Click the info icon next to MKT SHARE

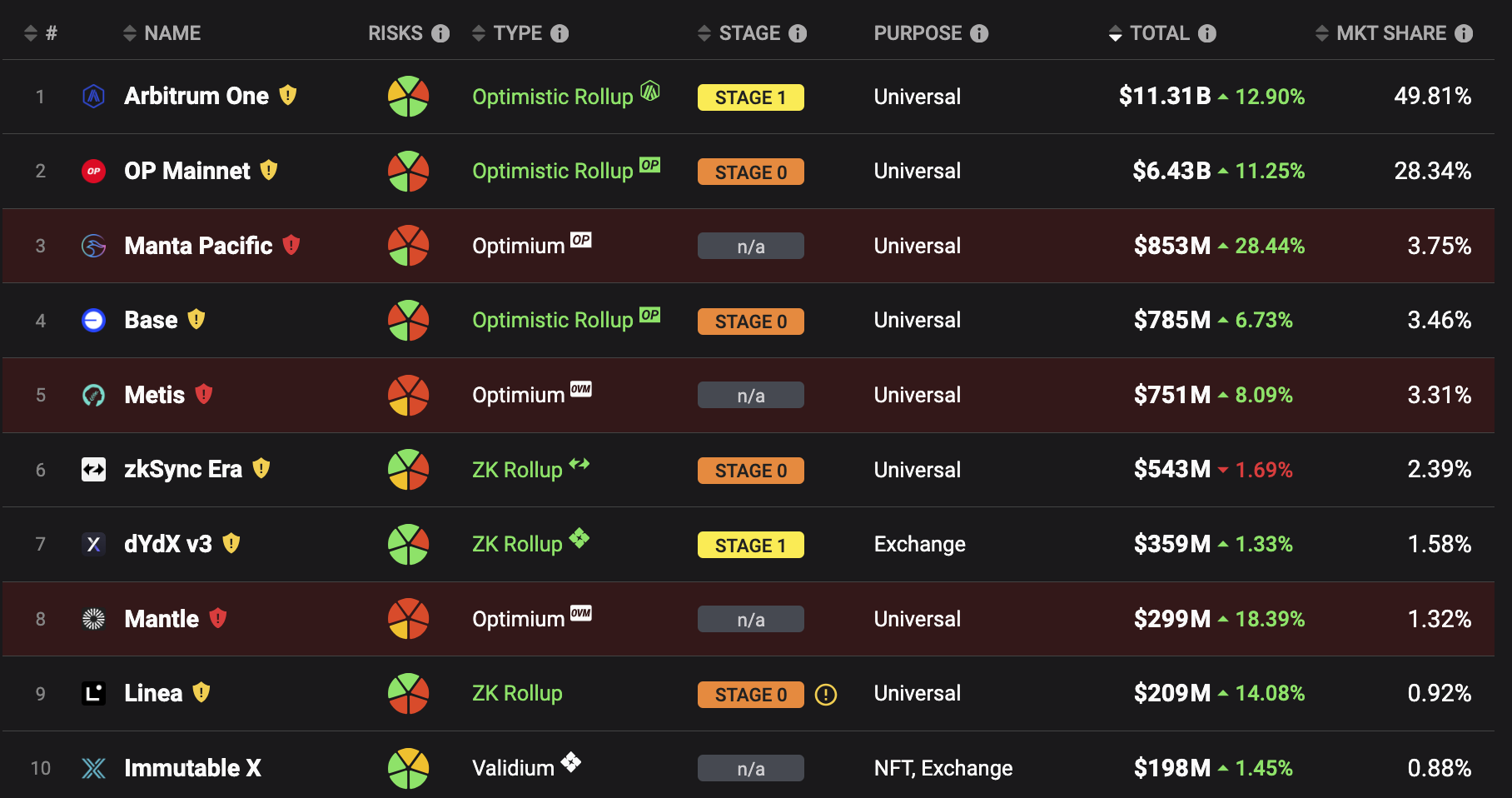coord(1464,33)
